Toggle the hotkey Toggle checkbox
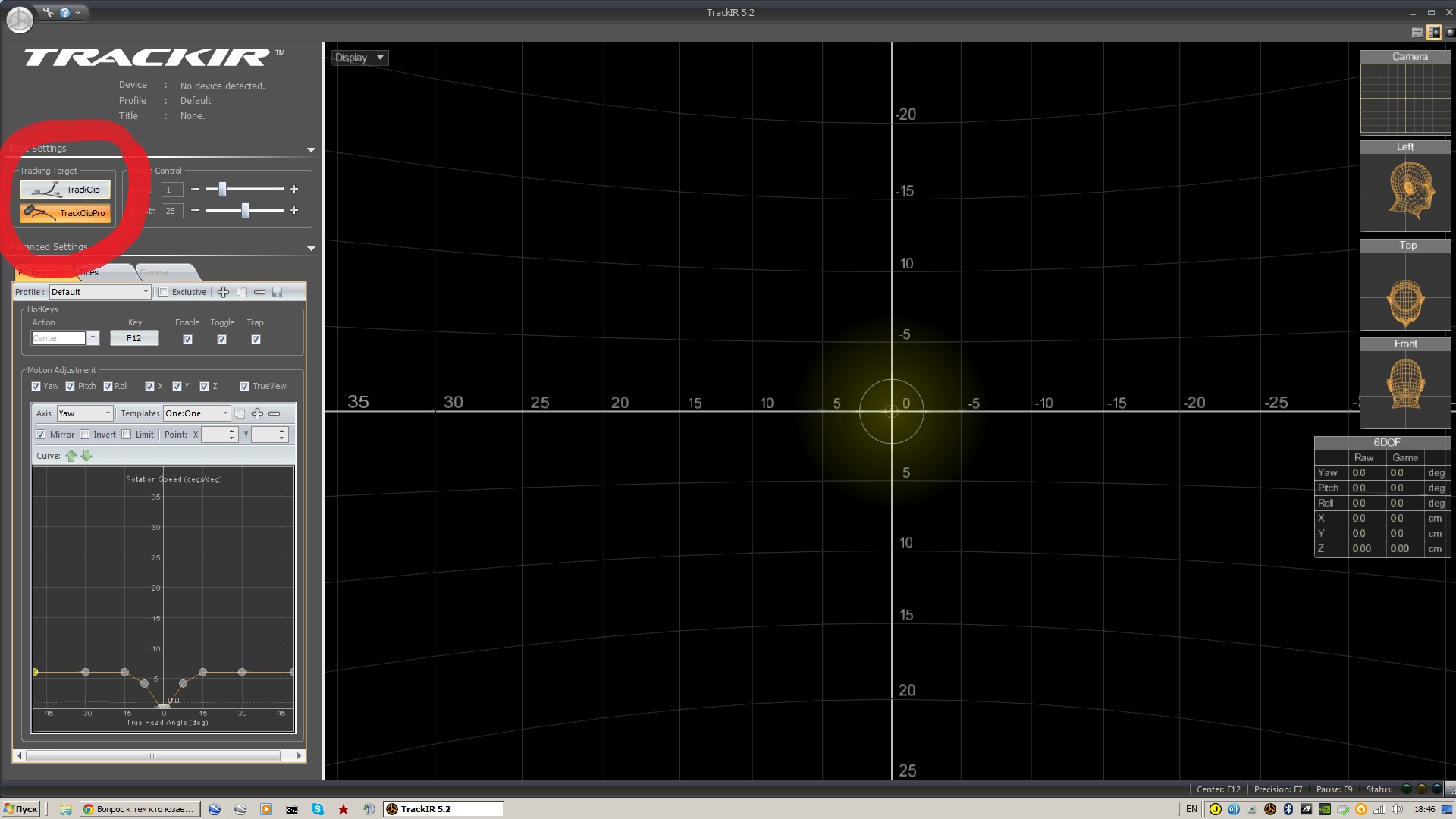This screenshot has height=819, width=1456. tap(221, 339)
